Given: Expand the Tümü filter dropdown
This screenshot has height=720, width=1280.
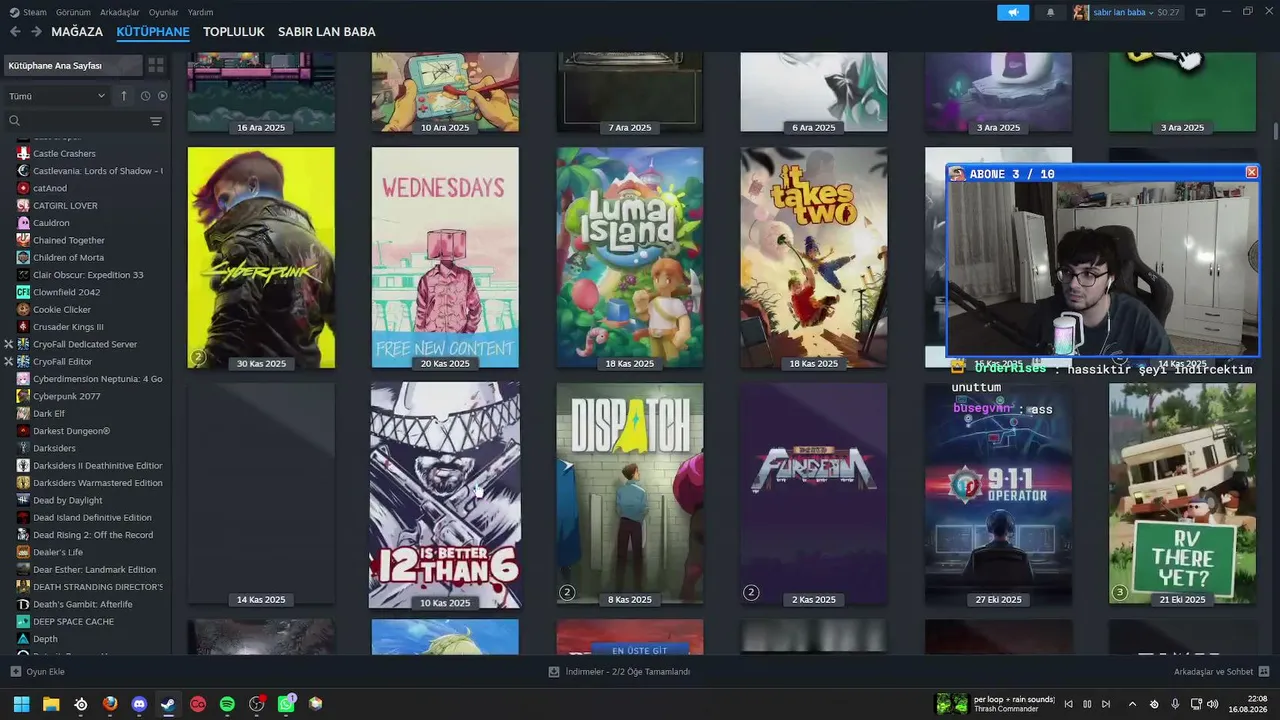Looking at the screenshot, I should (x=57, y=96).
